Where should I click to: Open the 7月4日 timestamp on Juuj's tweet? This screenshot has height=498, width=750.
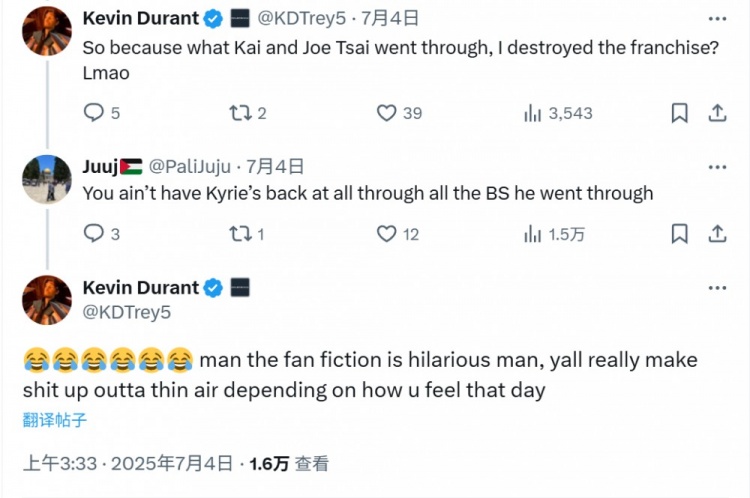pos(275,167)
